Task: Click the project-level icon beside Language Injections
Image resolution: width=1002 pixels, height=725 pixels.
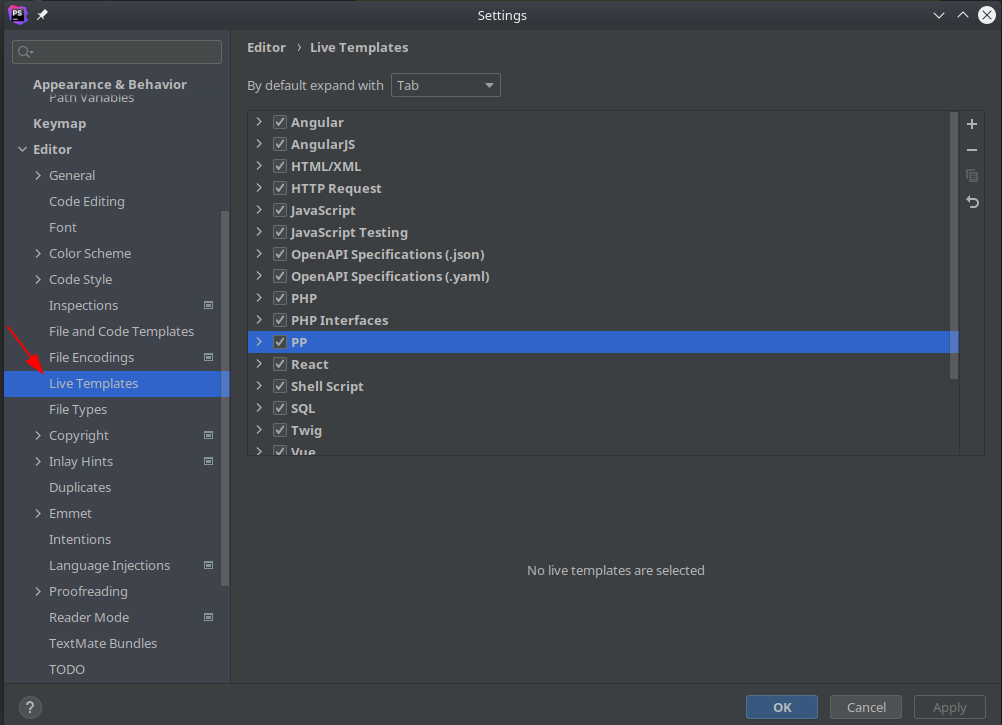Action: (x=208, y=565)
